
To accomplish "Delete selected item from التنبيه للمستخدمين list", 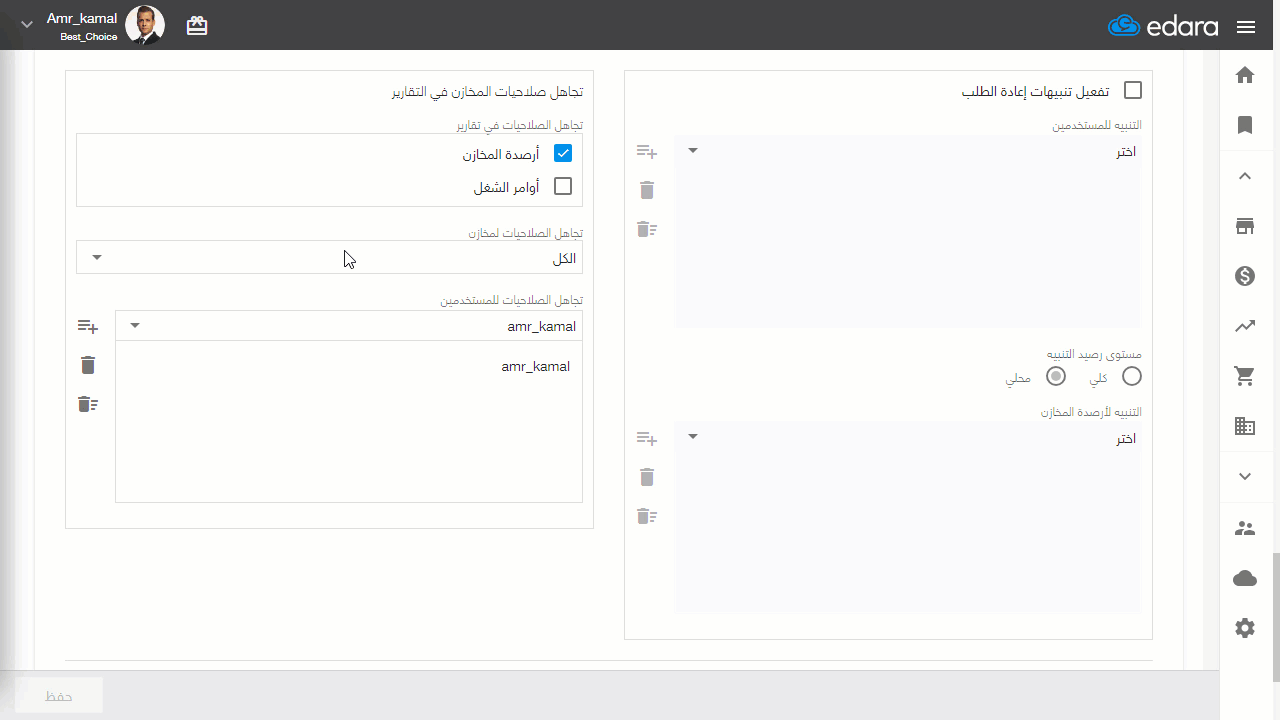I will [647, 190].
